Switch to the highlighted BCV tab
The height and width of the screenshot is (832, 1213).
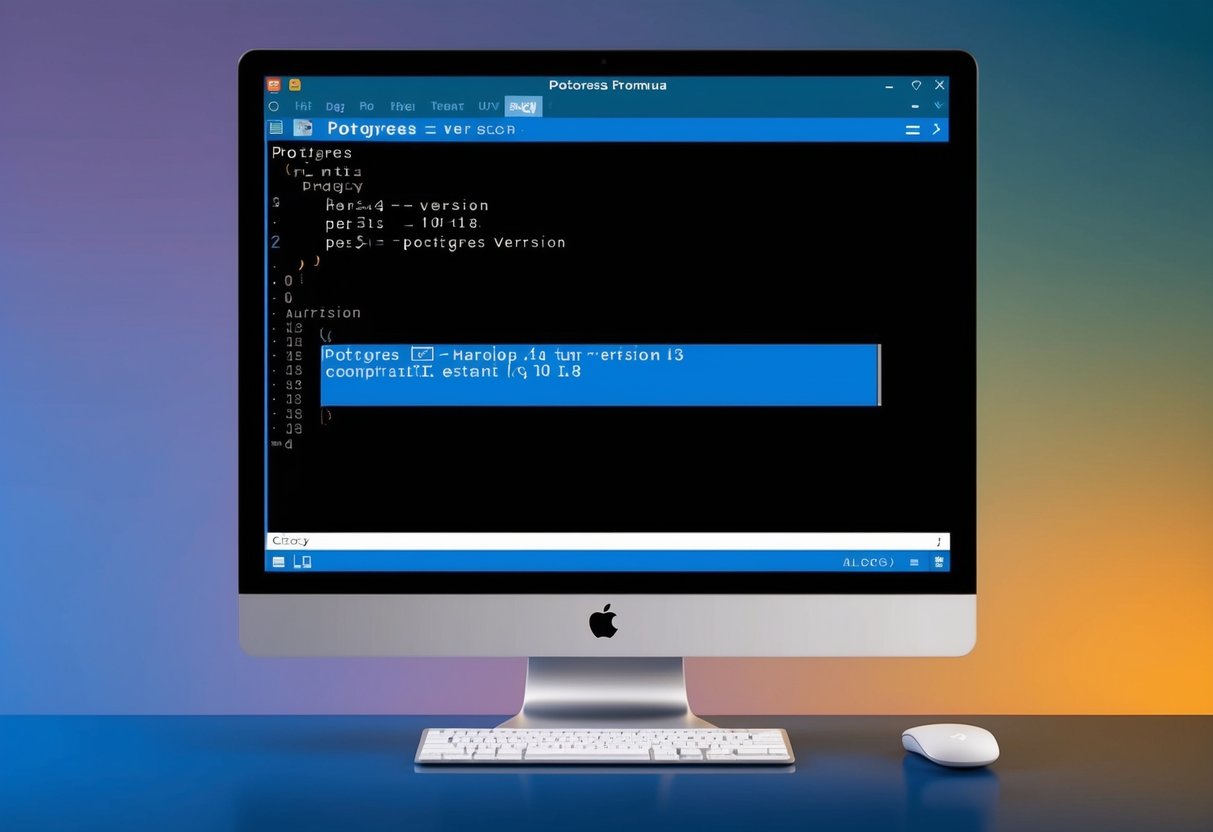(523, 106)
